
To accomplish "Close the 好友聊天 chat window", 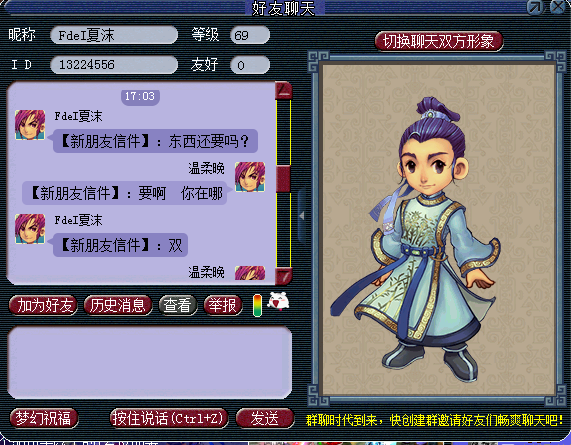I will click(x=558, y=7).
